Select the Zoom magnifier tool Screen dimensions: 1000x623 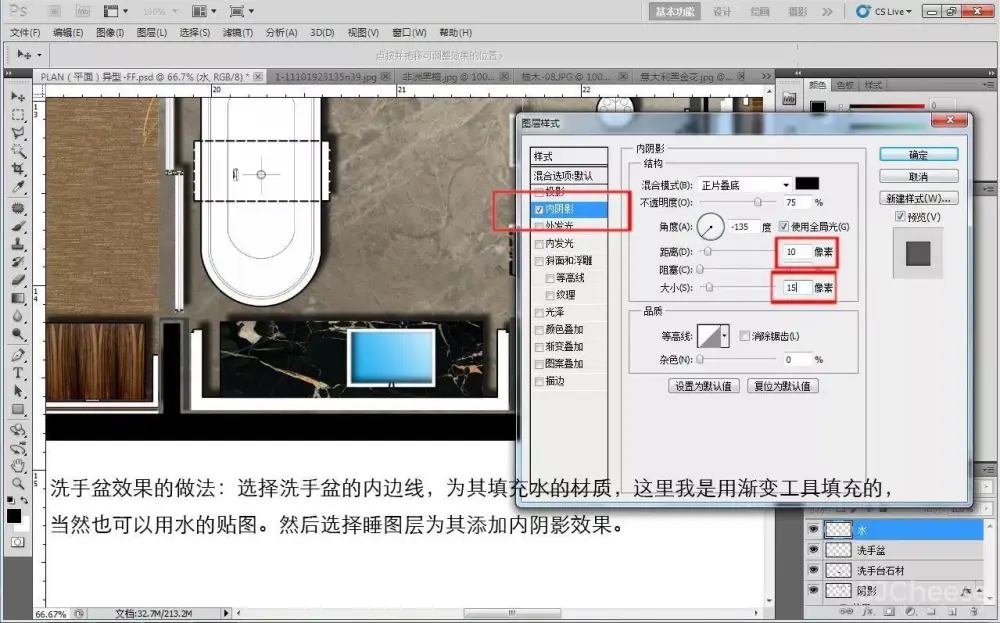click(x=18, y=483)
